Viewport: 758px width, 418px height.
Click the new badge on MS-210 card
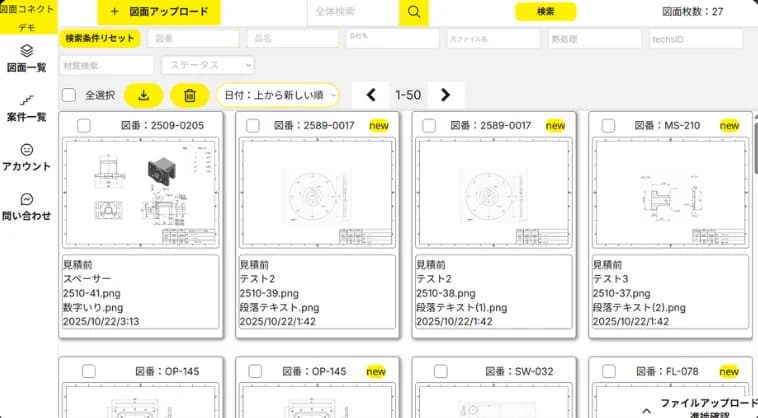coord(729,126)
